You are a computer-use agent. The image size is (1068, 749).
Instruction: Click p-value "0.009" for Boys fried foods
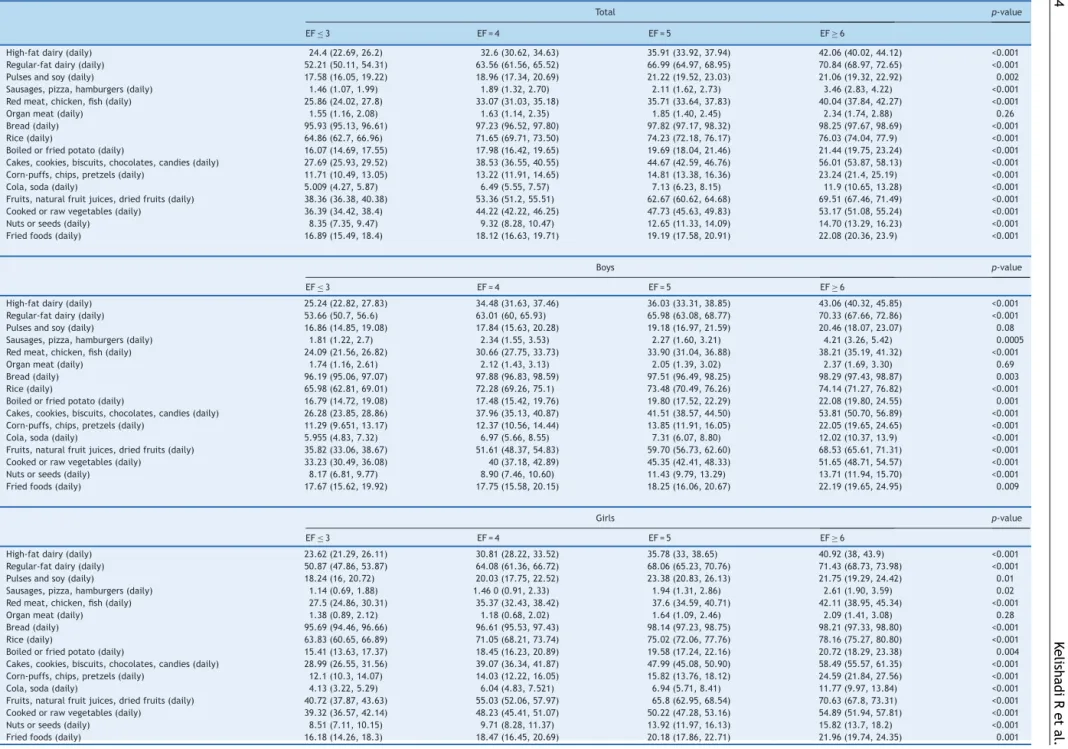(x=1007, y=487)
